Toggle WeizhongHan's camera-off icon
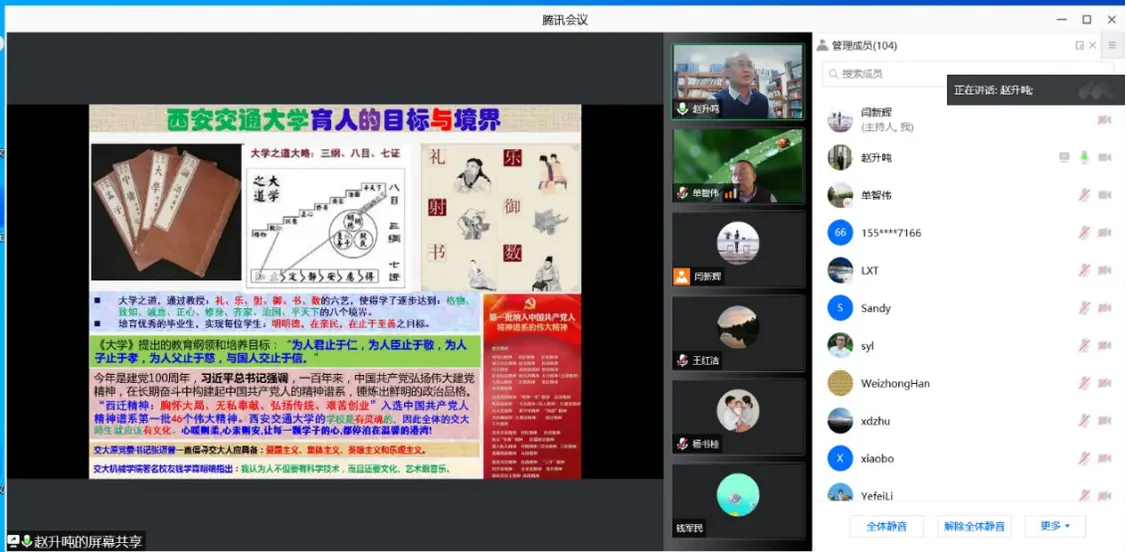The height and width of the screenshot is (552, 1126). tap(1104, 383)
